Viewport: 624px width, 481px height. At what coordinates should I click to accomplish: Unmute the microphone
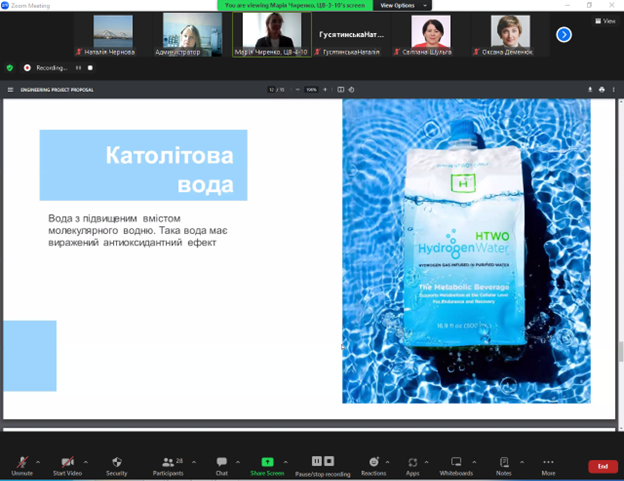(21, 464)
